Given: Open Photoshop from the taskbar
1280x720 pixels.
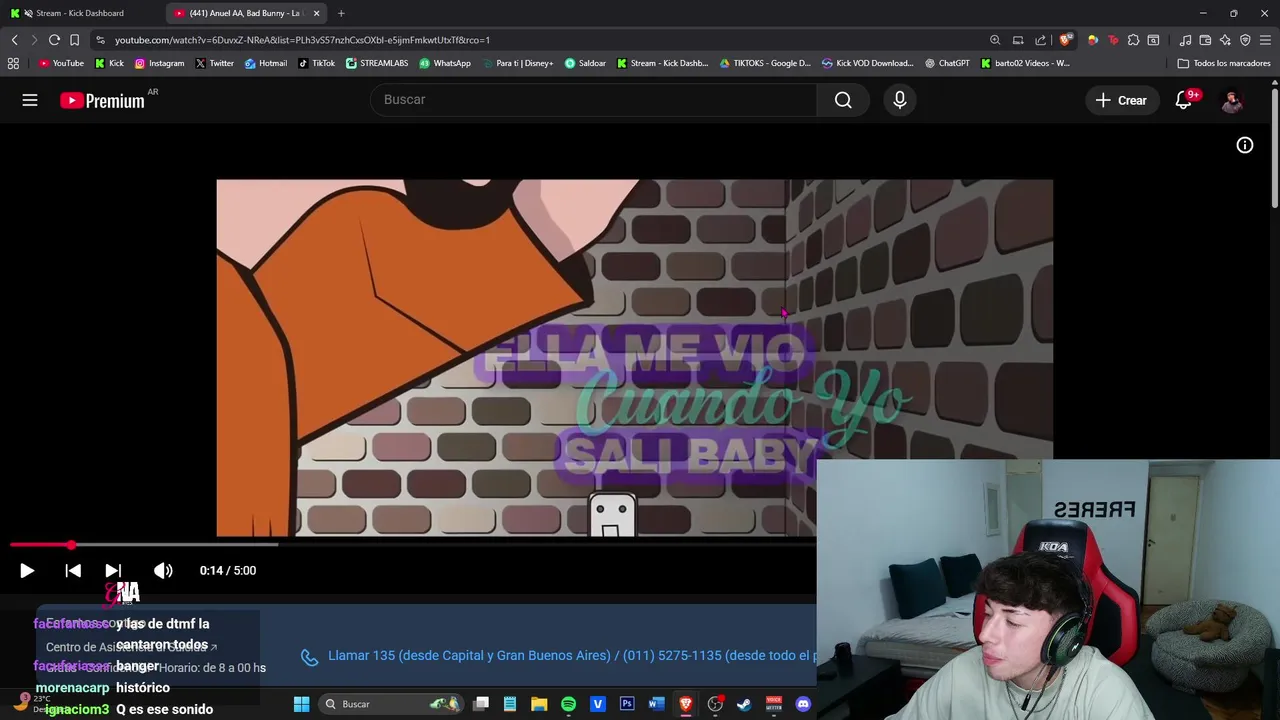Looking at the screenshot, I should tap(627, 704).
